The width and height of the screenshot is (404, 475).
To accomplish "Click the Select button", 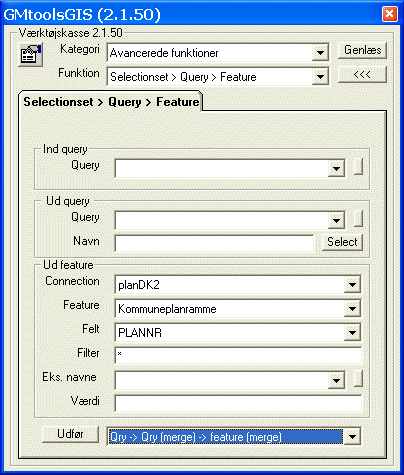I will tap(342, 242).
